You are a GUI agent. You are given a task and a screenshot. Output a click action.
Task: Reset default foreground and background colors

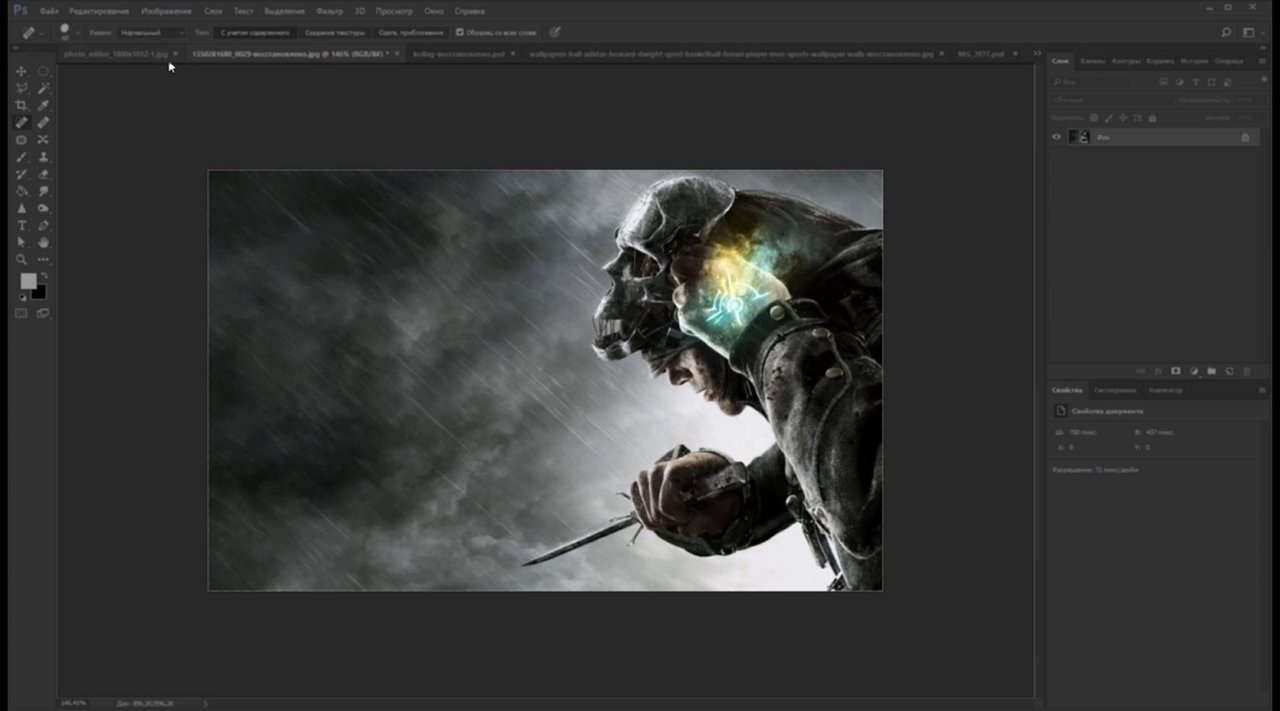pos(21,297)
